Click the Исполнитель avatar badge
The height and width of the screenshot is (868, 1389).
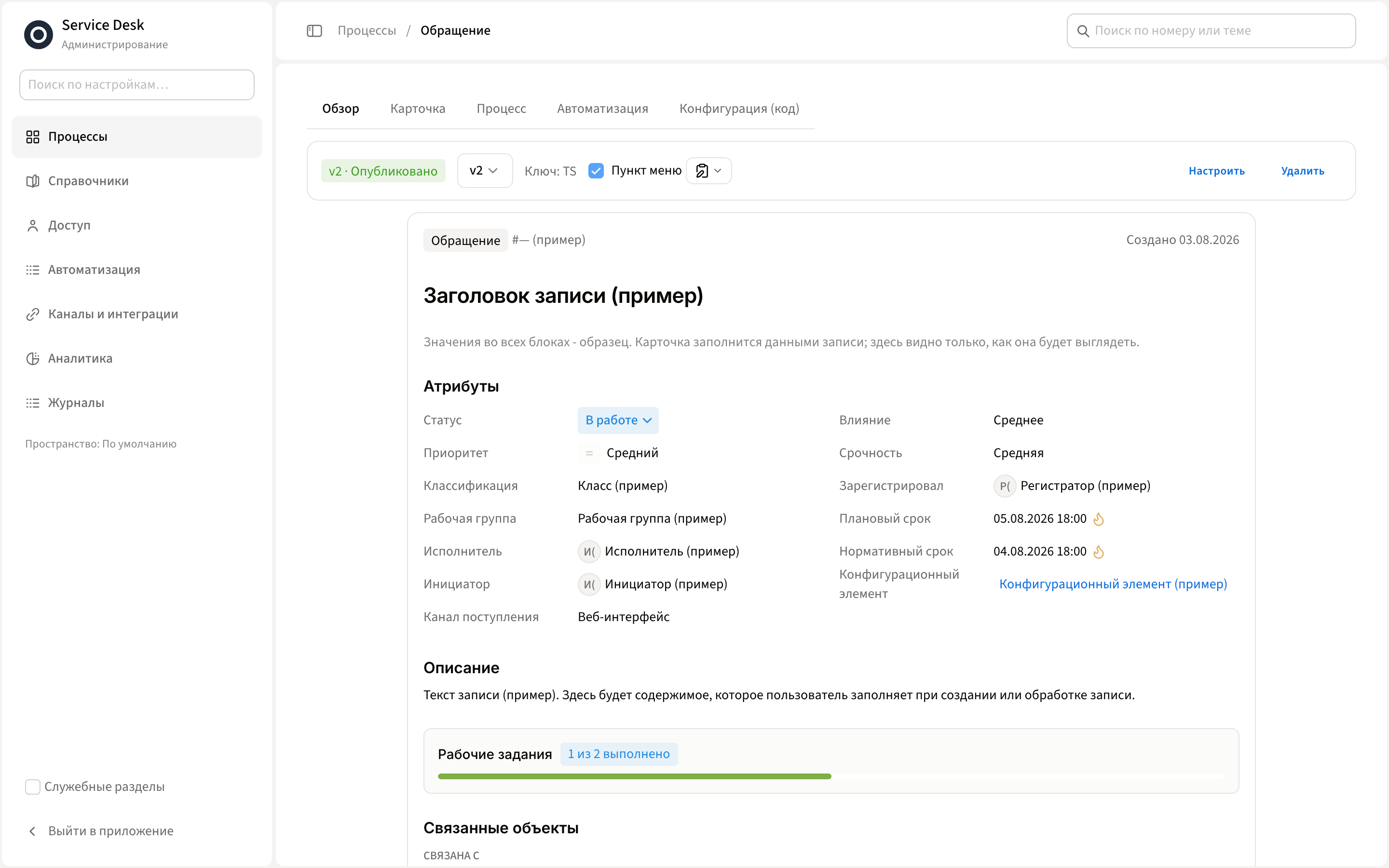pyautogui.click(x=589, y=551)
